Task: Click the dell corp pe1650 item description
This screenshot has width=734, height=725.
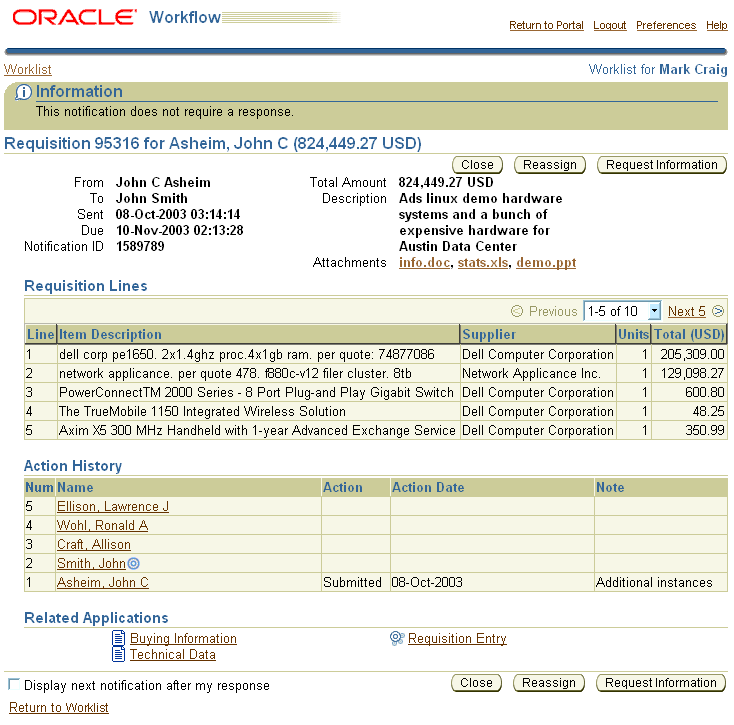Action: (247, 354)
